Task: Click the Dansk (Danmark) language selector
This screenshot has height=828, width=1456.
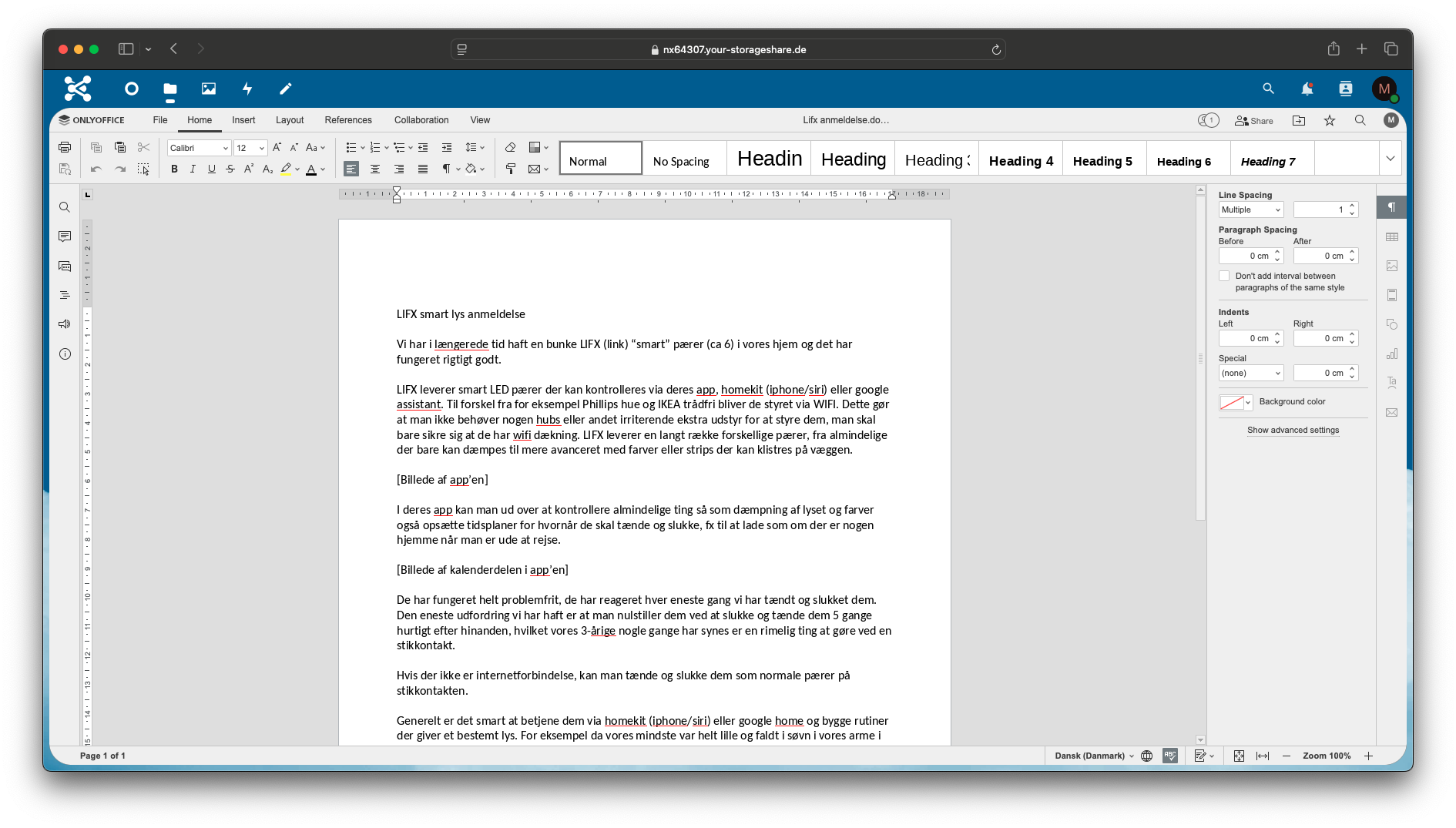Action: point(1094,756)
